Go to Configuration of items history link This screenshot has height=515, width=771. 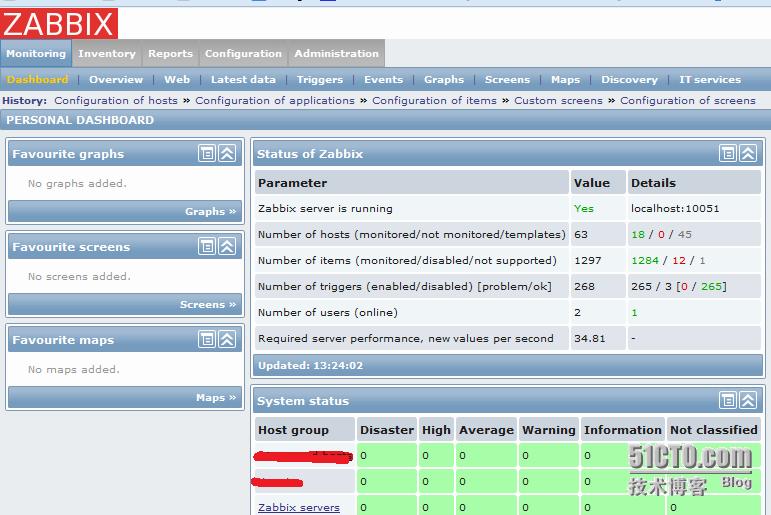434,100
